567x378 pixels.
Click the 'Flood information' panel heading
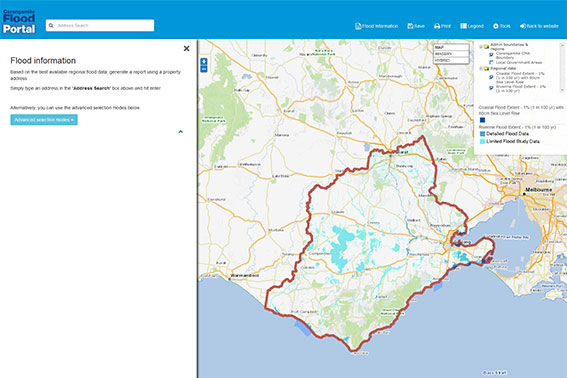(x=43, y=61)
